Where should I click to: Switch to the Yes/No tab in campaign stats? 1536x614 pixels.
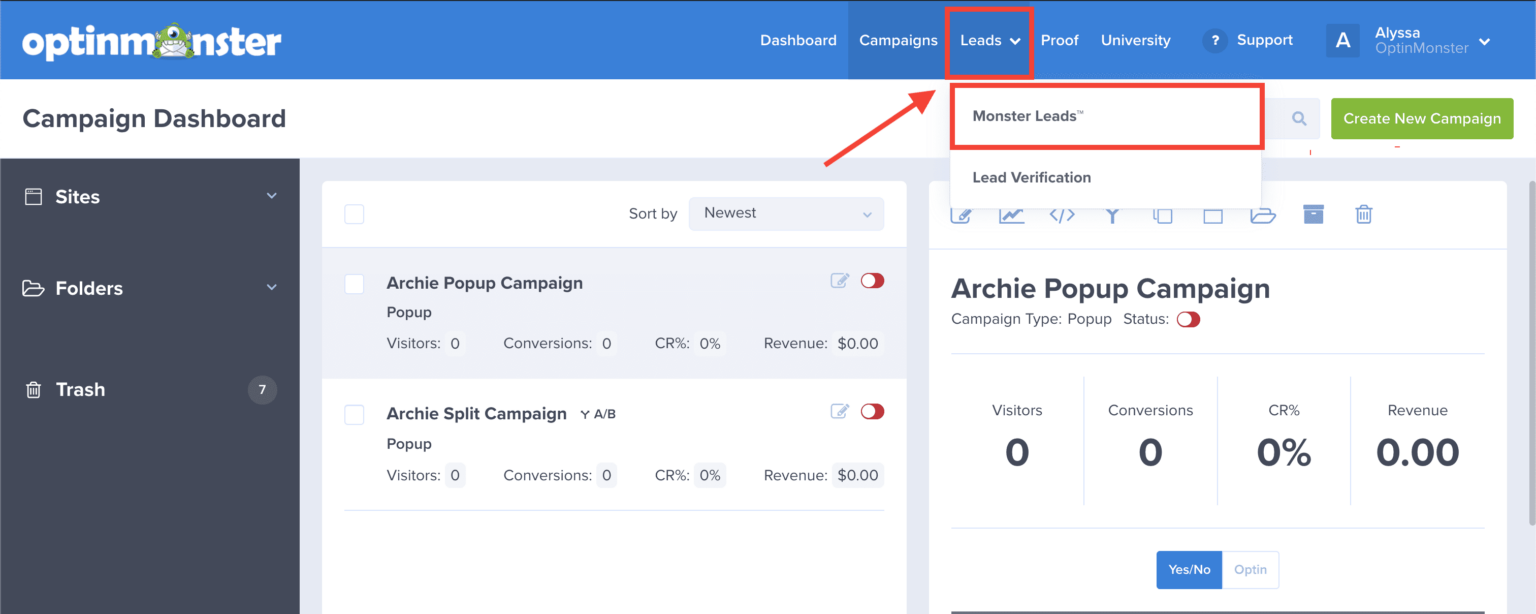pos(1188,569)
